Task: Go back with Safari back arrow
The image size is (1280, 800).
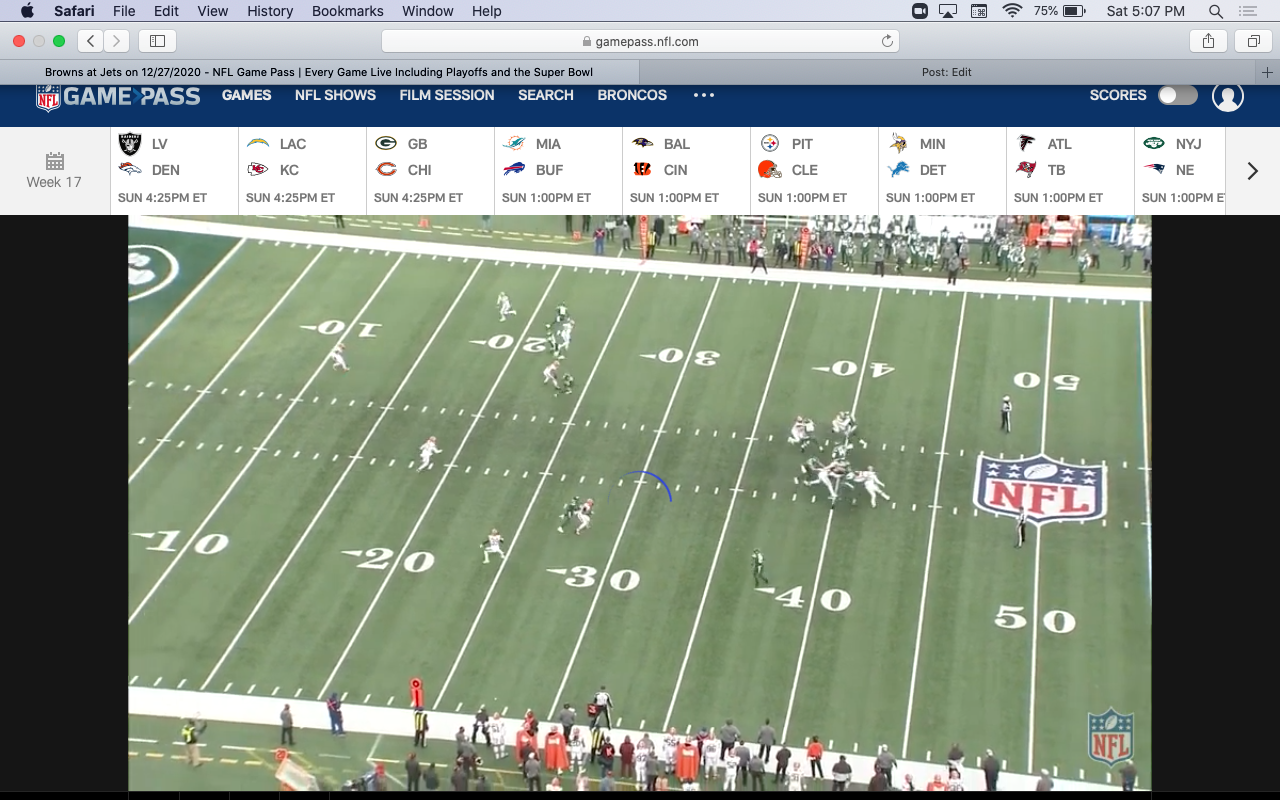Action: pos(91,41)
